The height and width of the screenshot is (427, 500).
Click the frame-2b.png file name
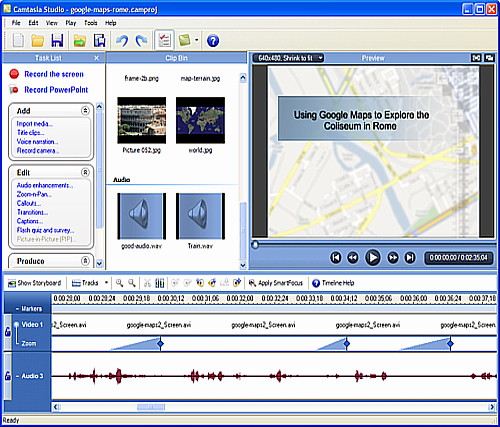tap(141, 79)
